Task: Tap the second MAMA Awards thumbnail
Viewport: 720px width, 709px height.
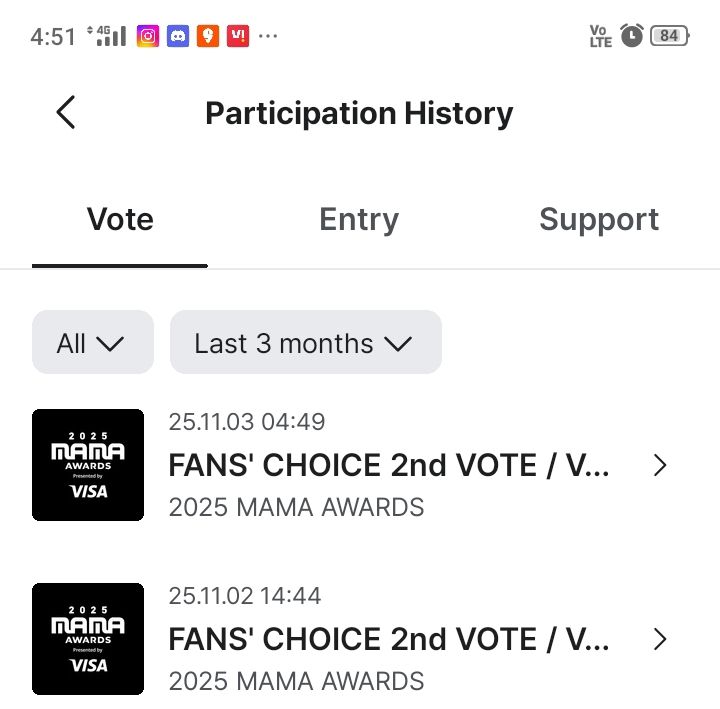Action: coord(88,639)
